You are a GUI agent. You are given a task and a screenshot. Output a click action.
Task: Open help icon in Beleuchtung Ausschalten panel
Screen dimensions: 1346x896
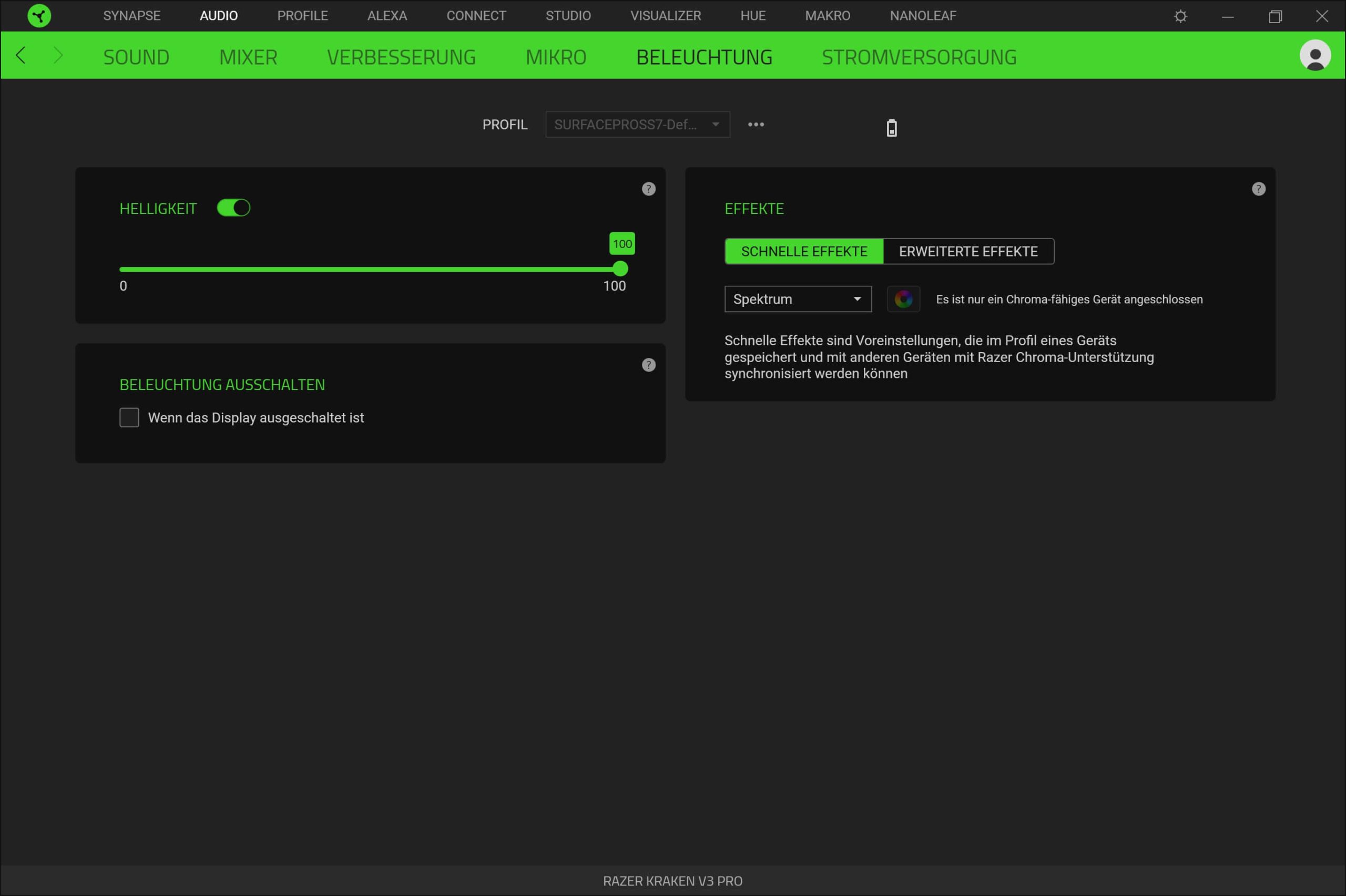click(x=648, y=365)
